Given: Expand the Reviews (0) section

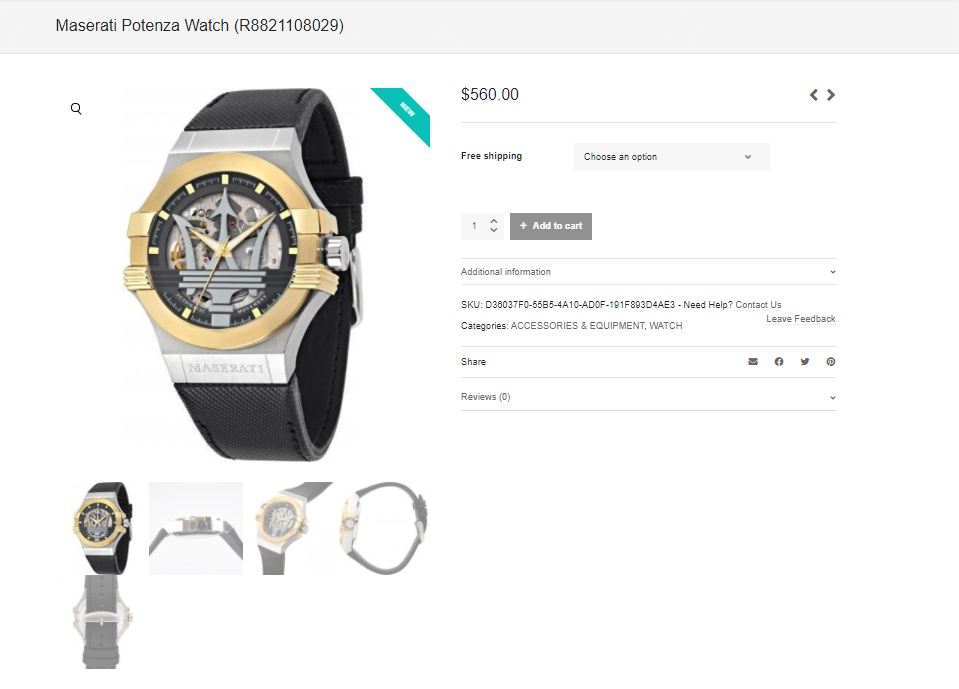Looking at the screenshot, I should click(x=648, y=397).
